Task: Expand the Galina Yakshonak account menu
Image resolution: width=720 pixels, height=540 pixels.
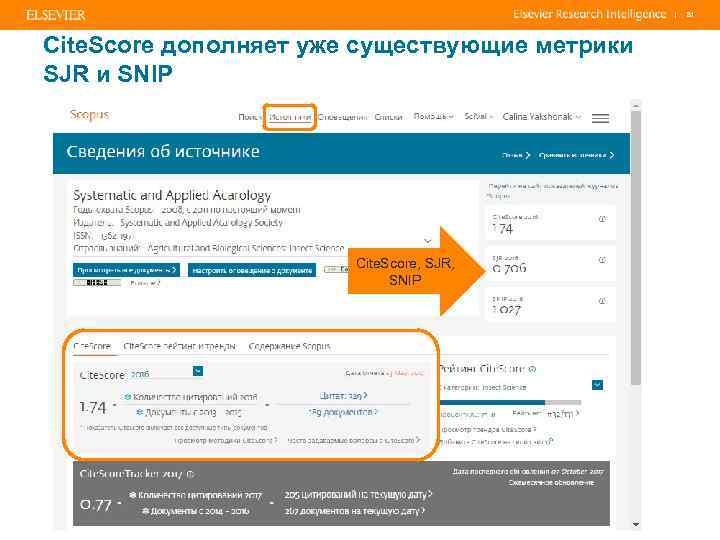Action: (x=542, y=117)
